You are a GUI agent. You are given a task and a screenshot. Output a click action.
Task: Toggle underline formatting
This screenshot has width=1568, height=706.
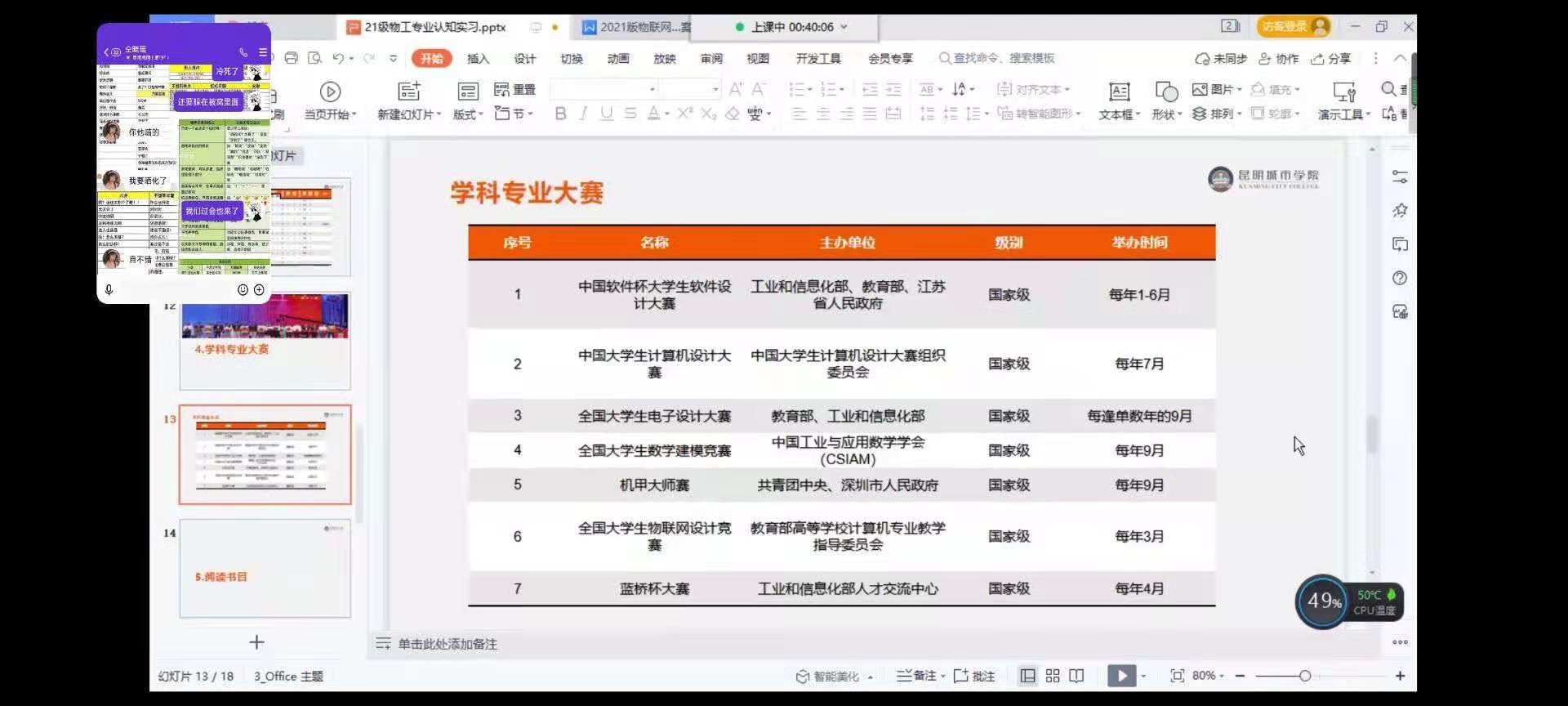click(607, 114)
